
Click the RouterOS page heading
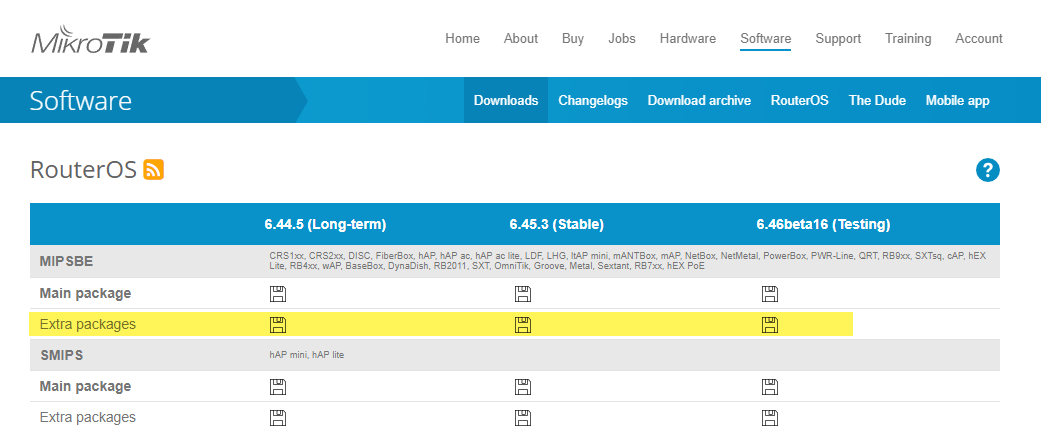tap(83, 170)
